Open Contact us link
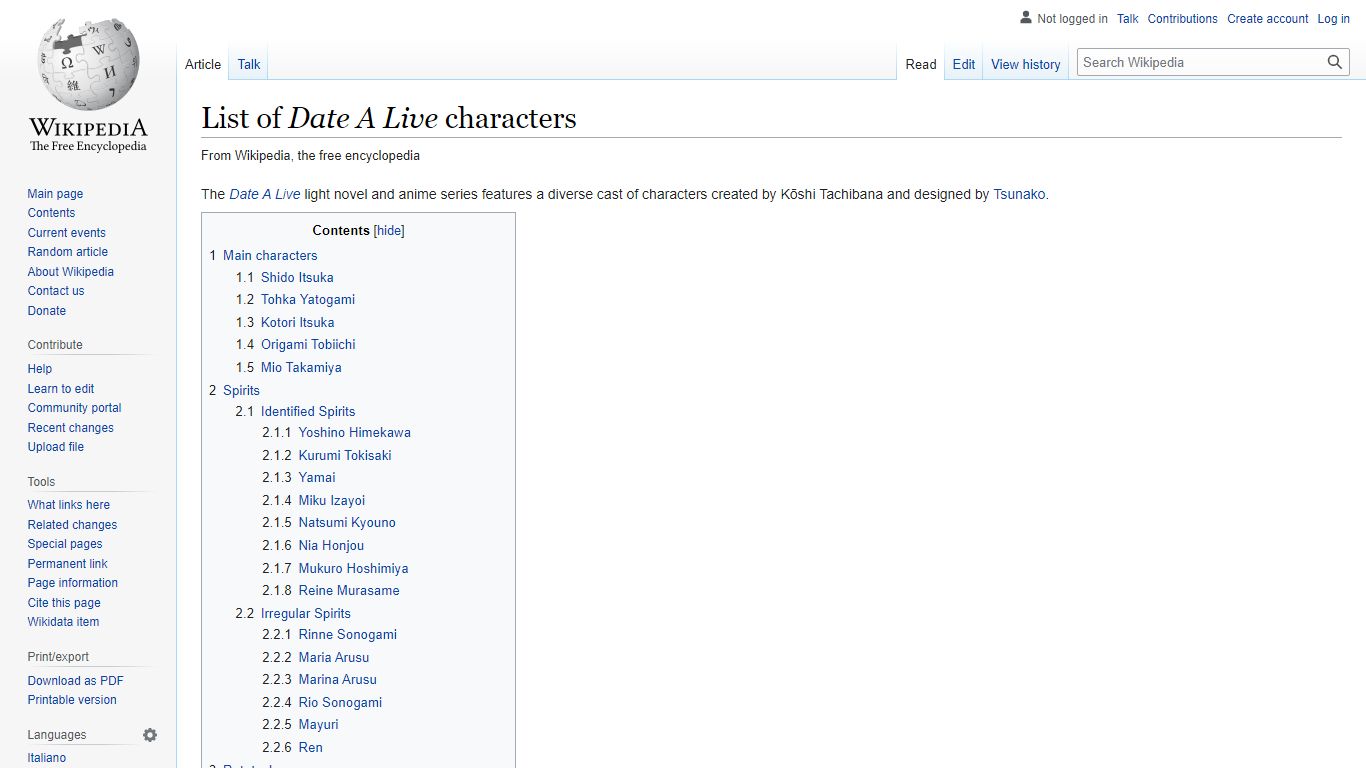The height and width of the screenshot is (768, 1366). tap(56, 291)
